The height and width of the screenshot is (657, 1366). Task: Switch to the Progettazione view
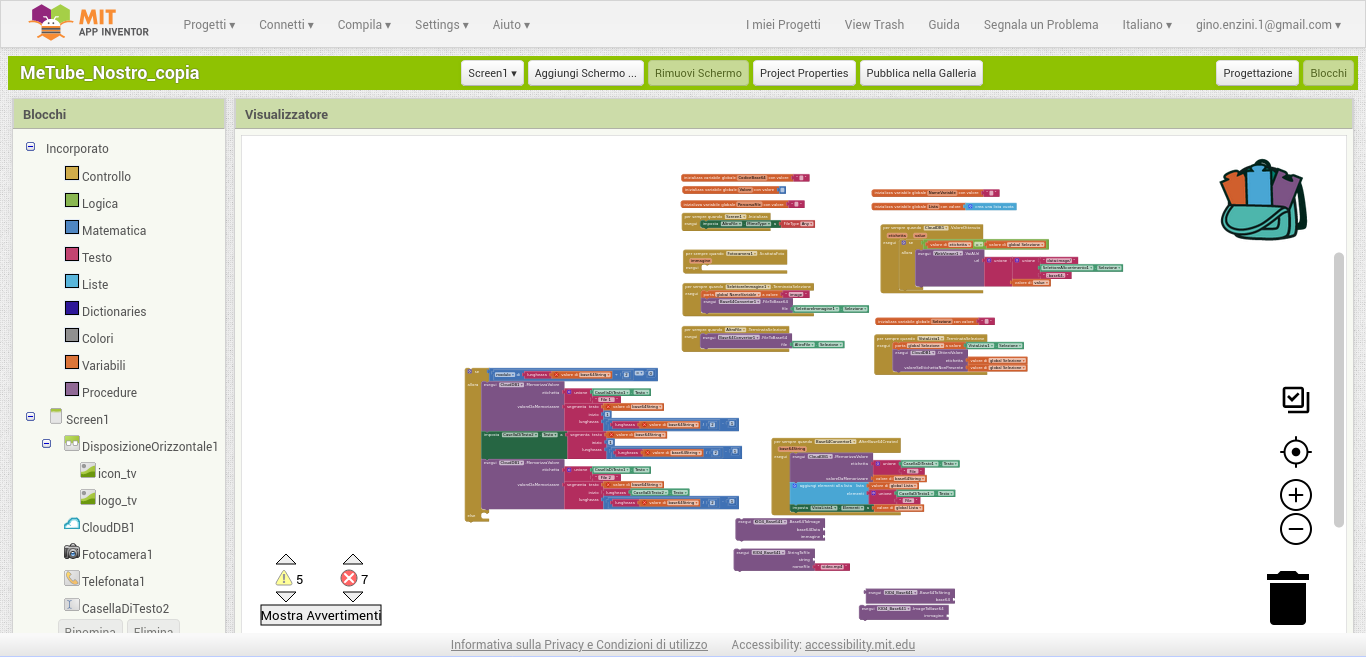[x=1257, y=73]
